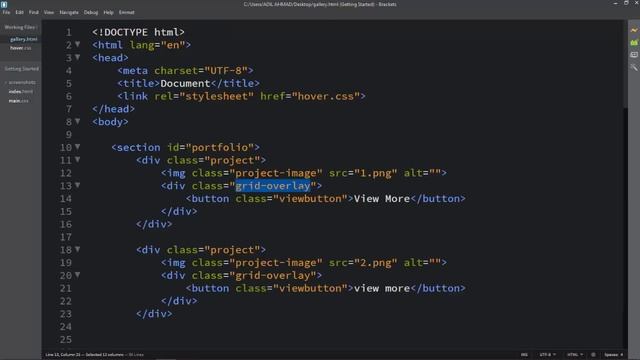Open the View menu
The image size is (640, 360).
coord(49,12)
